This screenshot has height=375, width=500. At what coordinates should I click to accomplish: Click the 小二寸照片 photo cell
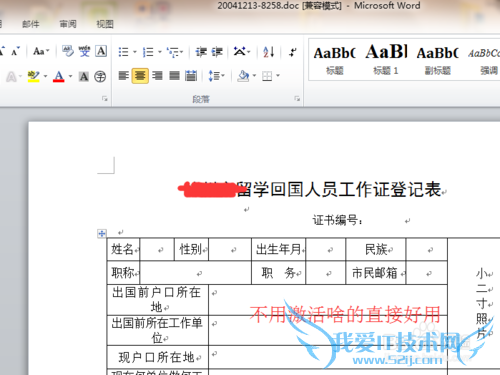[x=474, y=303]
